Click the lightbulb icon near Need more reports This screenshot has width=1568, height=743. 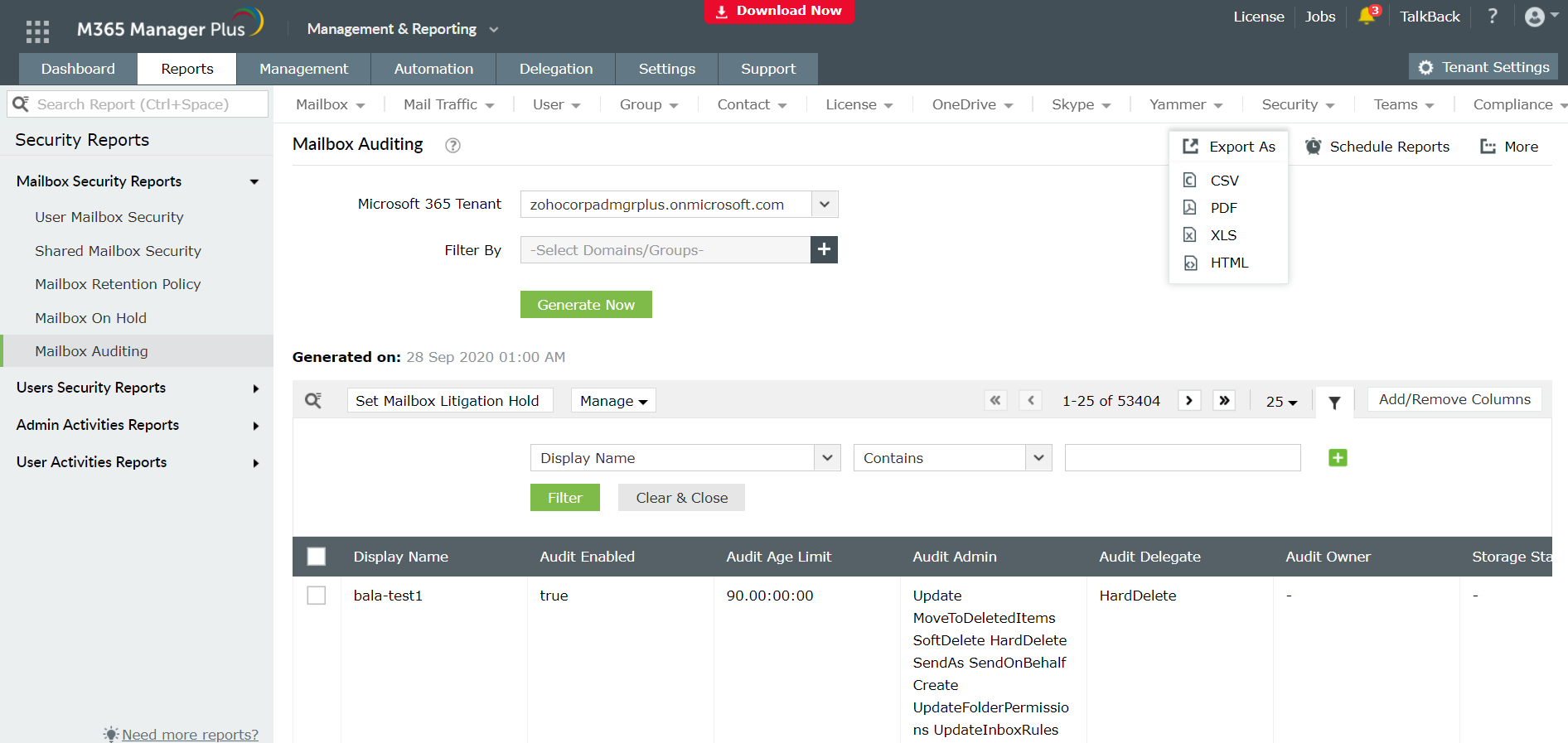tap(111, 734)
